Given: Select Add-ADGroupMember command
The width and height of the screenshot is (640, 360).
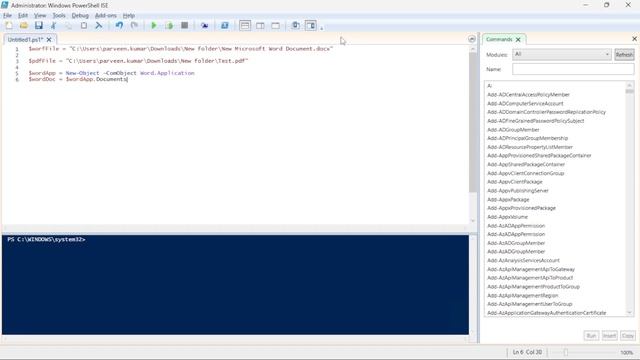Looking at the screenshot, I should pos(513,130).
